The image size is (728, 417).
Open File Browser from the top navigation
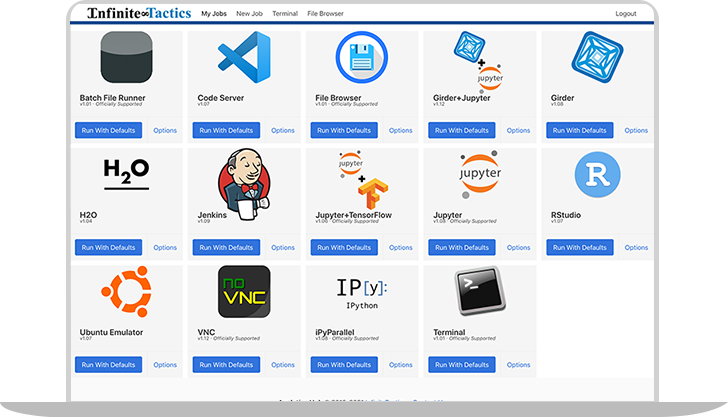[x=325, y=13]
